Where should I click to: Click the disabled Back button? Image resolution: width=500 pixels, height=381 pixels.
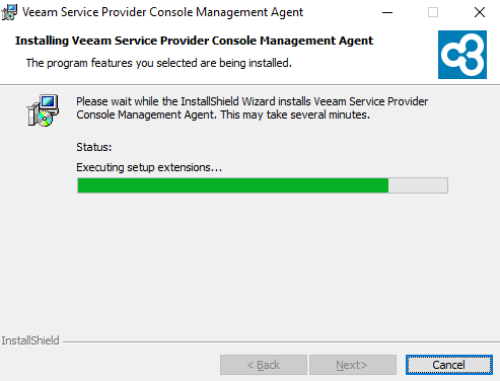(263, 365)
